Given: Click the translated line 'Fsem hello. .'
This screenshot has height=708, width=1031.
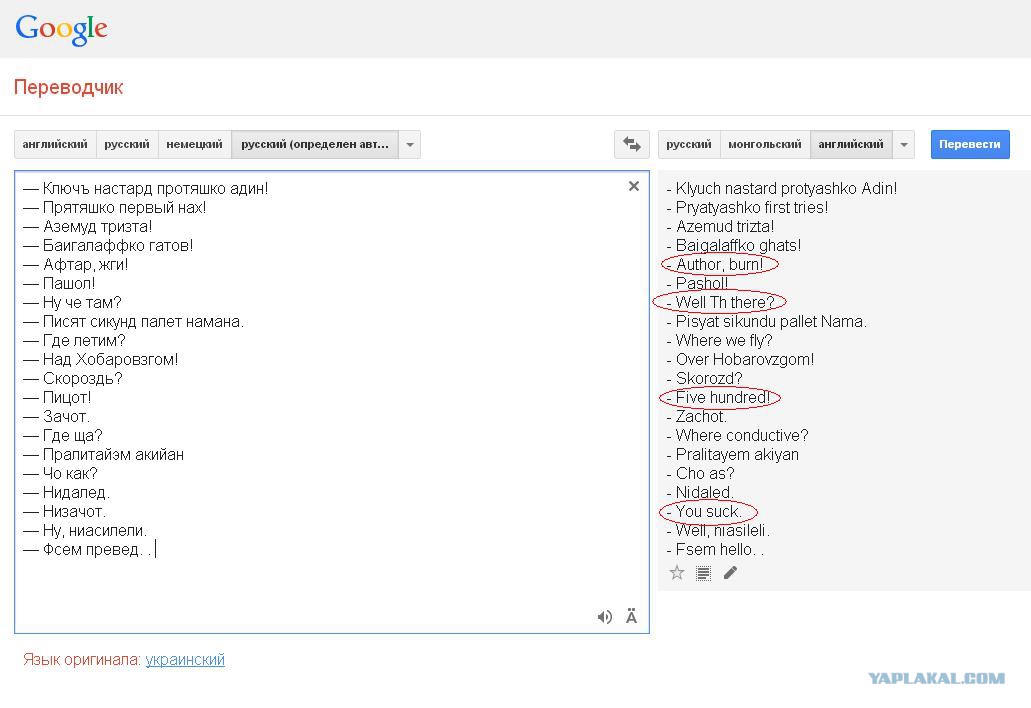Looking at the screenshot, I should [x=715, y=550].
